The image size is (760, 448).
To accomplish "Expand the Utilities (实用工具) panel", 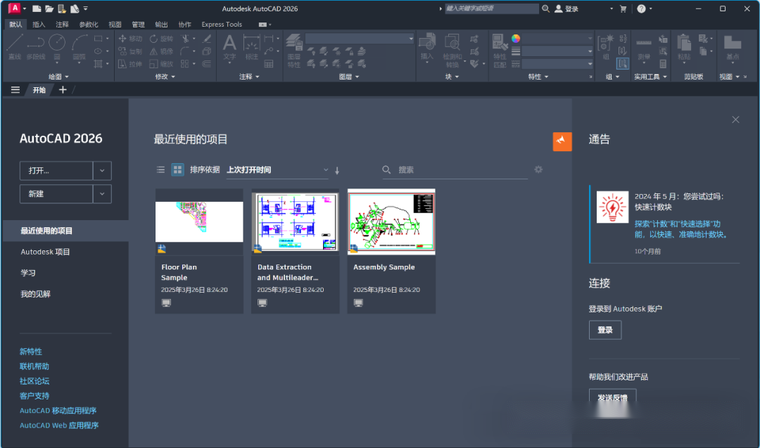I will (650, 77).
